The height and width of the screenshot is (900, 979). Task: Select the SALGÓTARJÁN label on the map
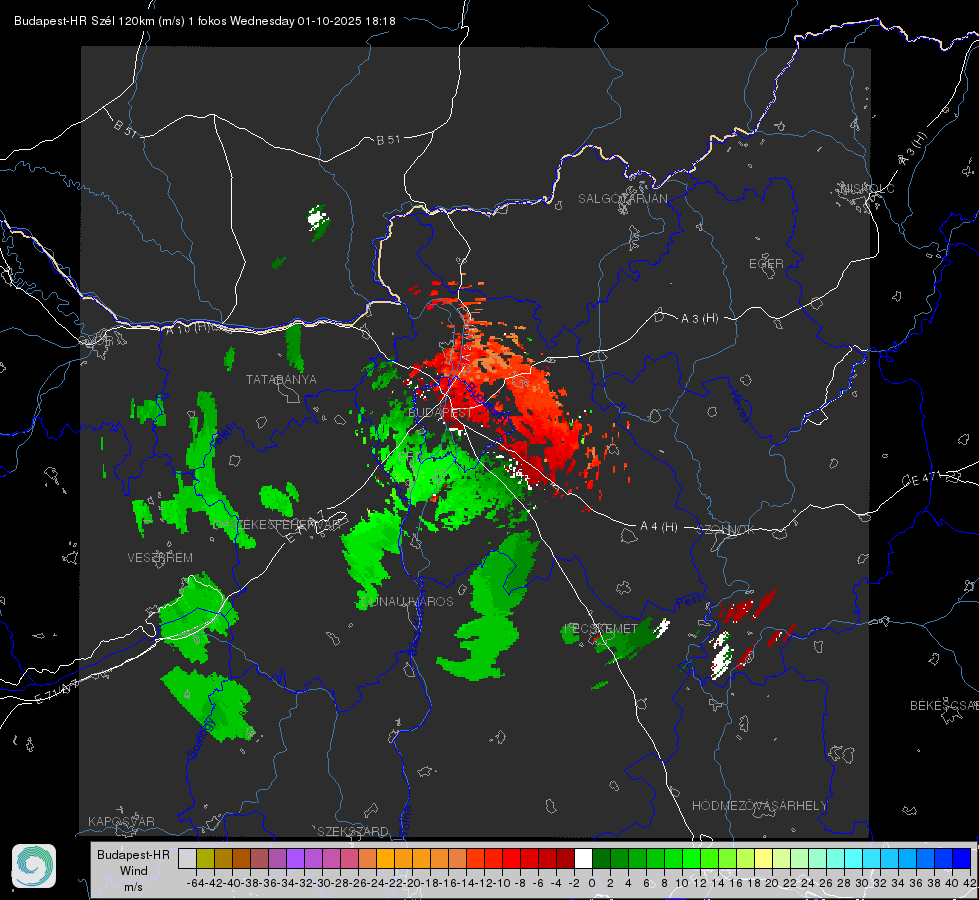pos(622,199)
